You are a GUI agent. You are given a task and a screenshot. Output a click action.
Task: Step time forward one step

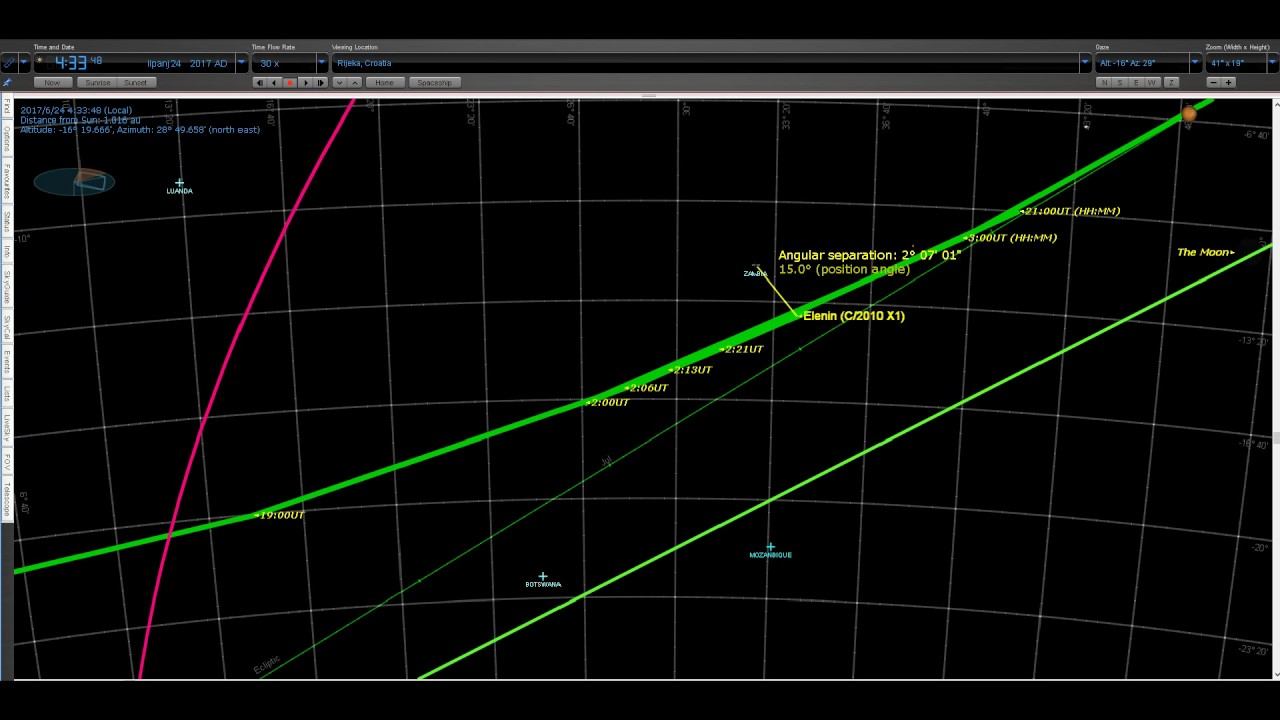pos(320,82)
